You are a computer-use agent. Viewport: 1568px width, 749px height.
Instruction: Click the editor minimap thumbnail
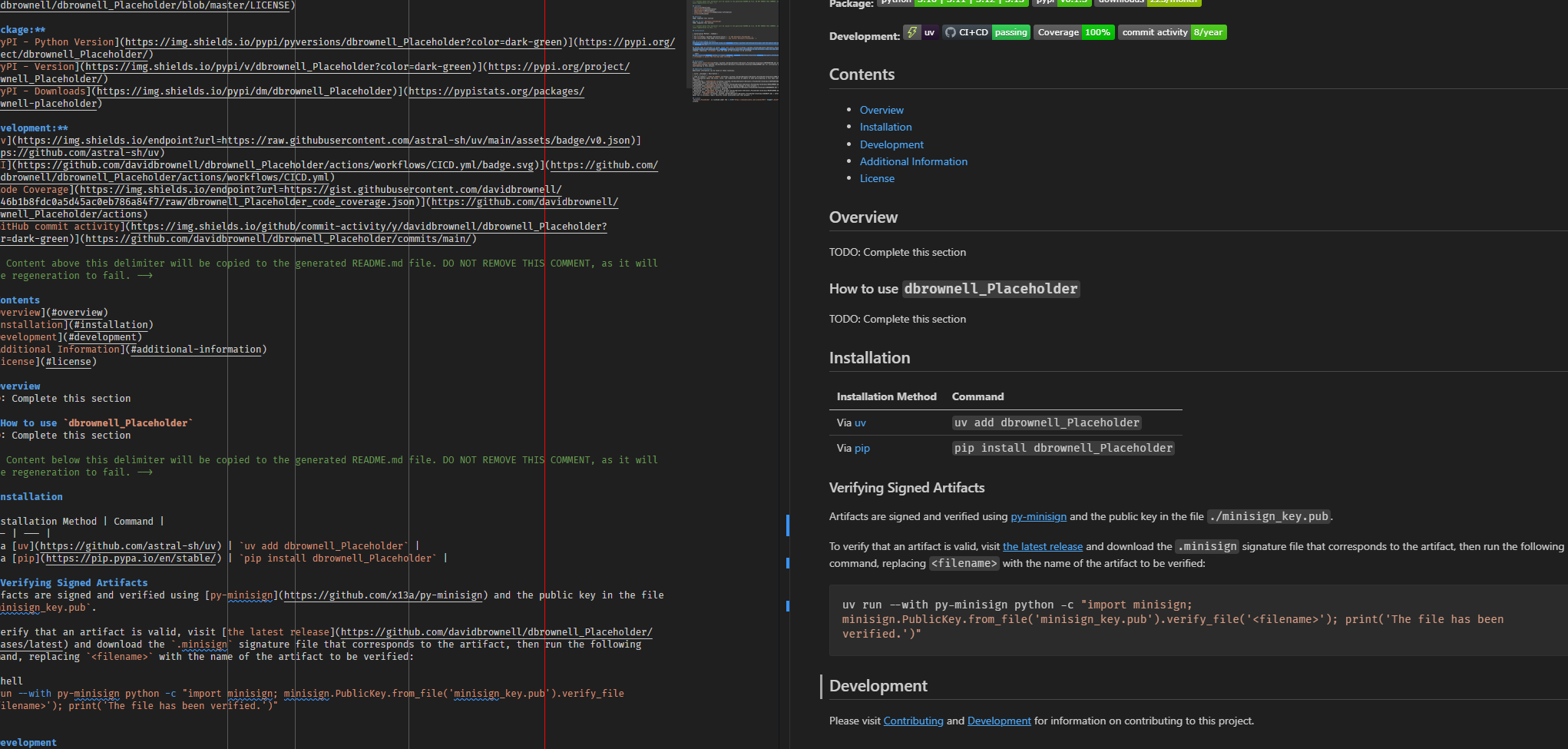(x=732, y=50)
